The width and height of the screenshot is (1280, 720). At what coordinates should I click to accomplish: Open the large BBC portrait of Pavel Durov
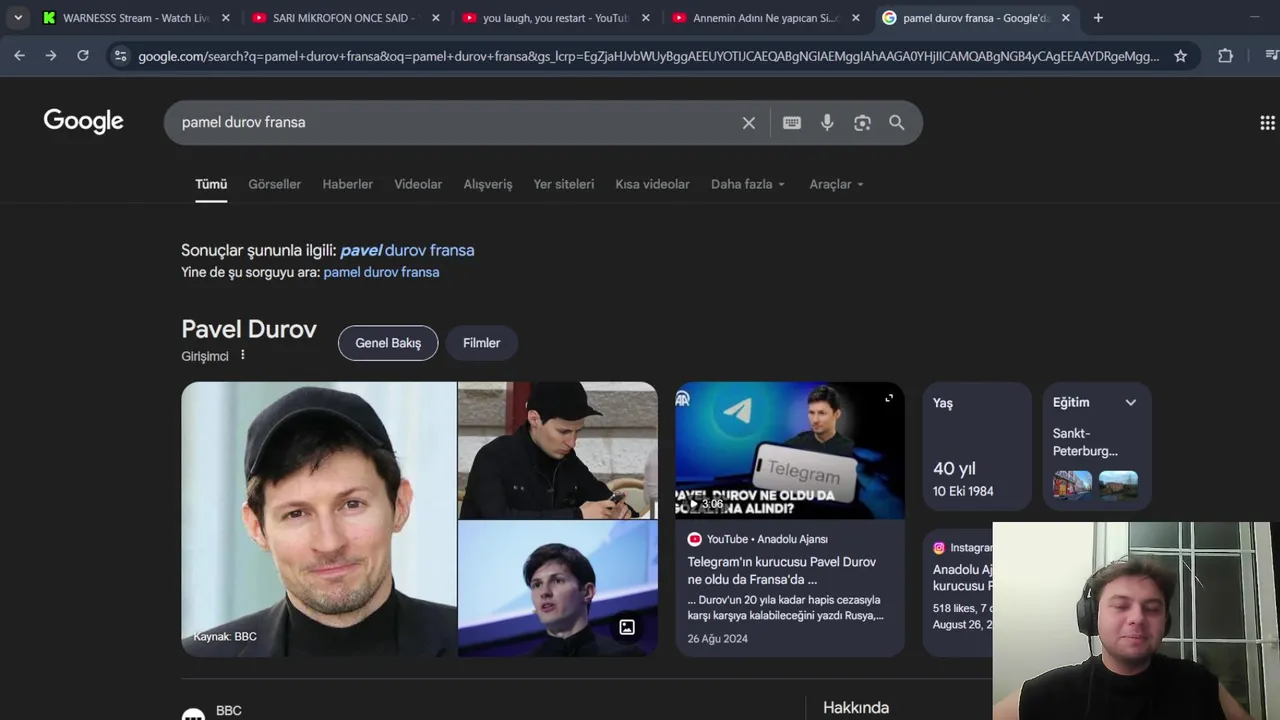click(x=319, y=519)
